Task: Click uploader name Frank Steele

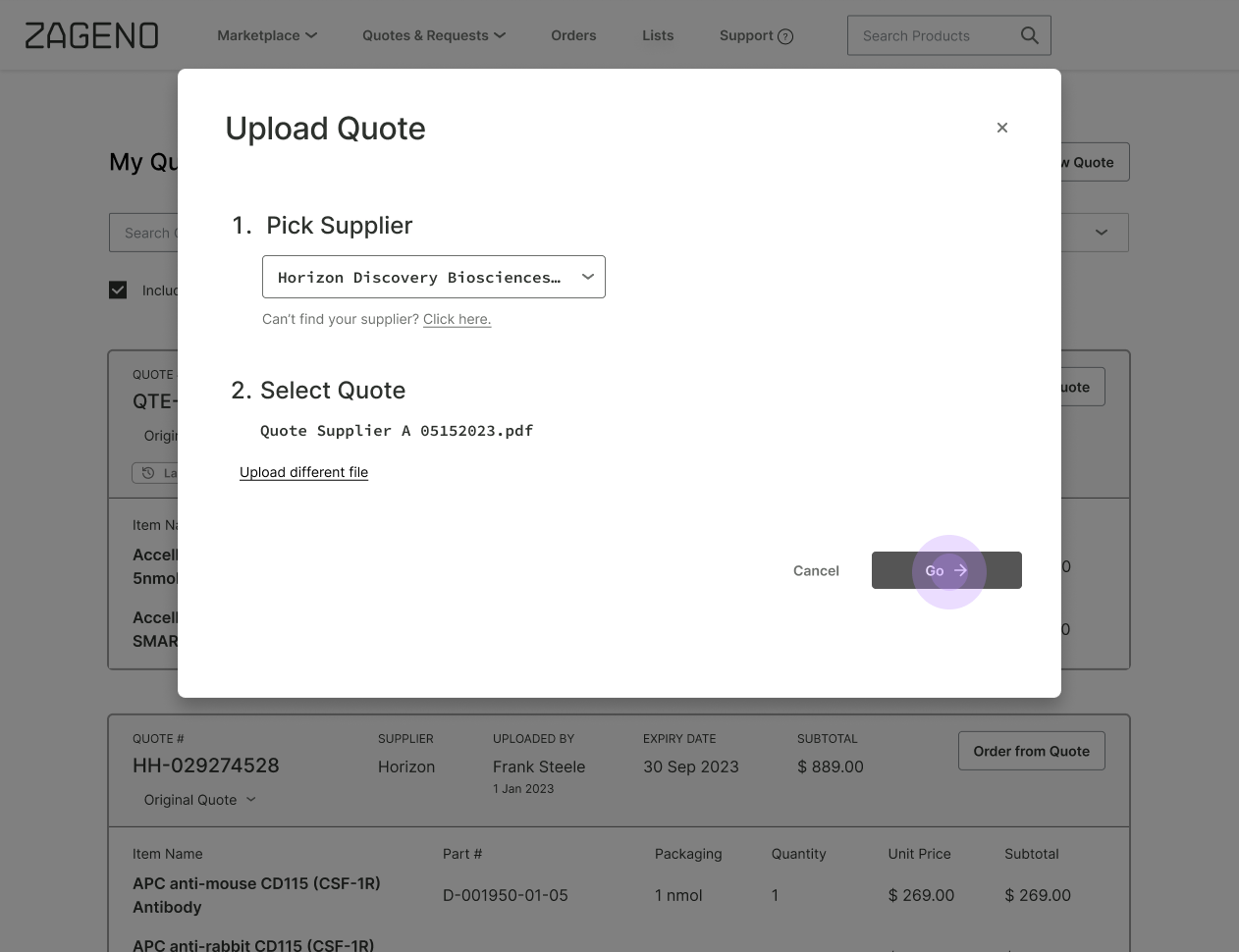Action: click(x=539, y=767)
